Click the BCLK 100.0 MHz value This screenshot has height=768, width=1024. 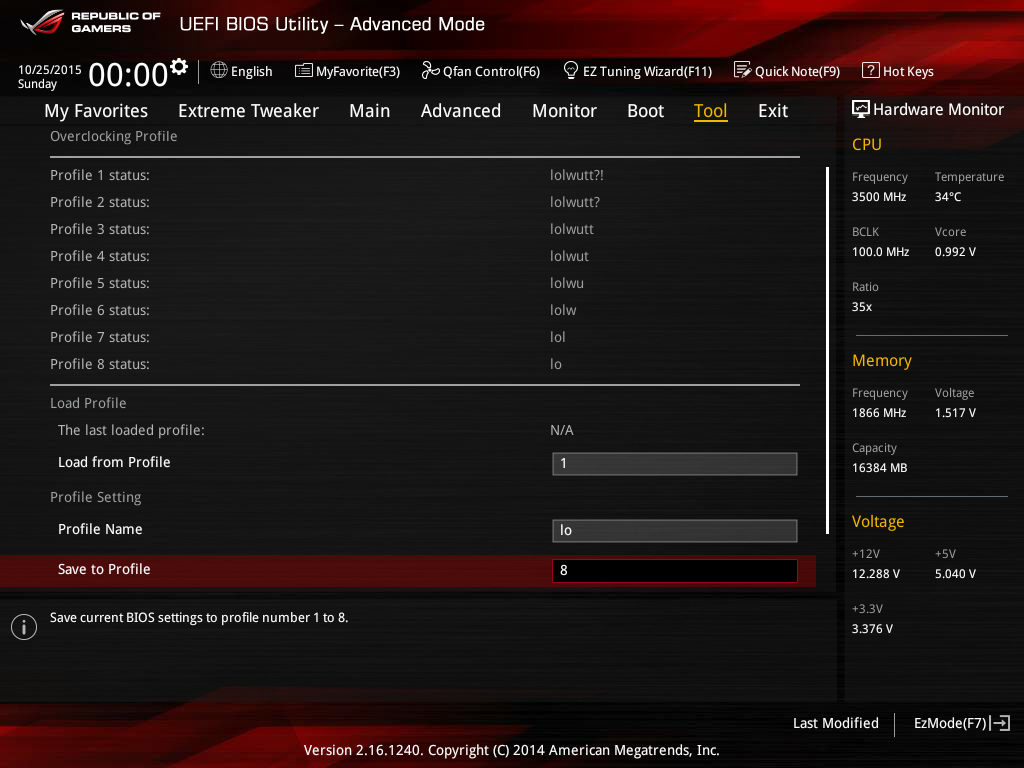pyautogui.click(x=880, y=251)
